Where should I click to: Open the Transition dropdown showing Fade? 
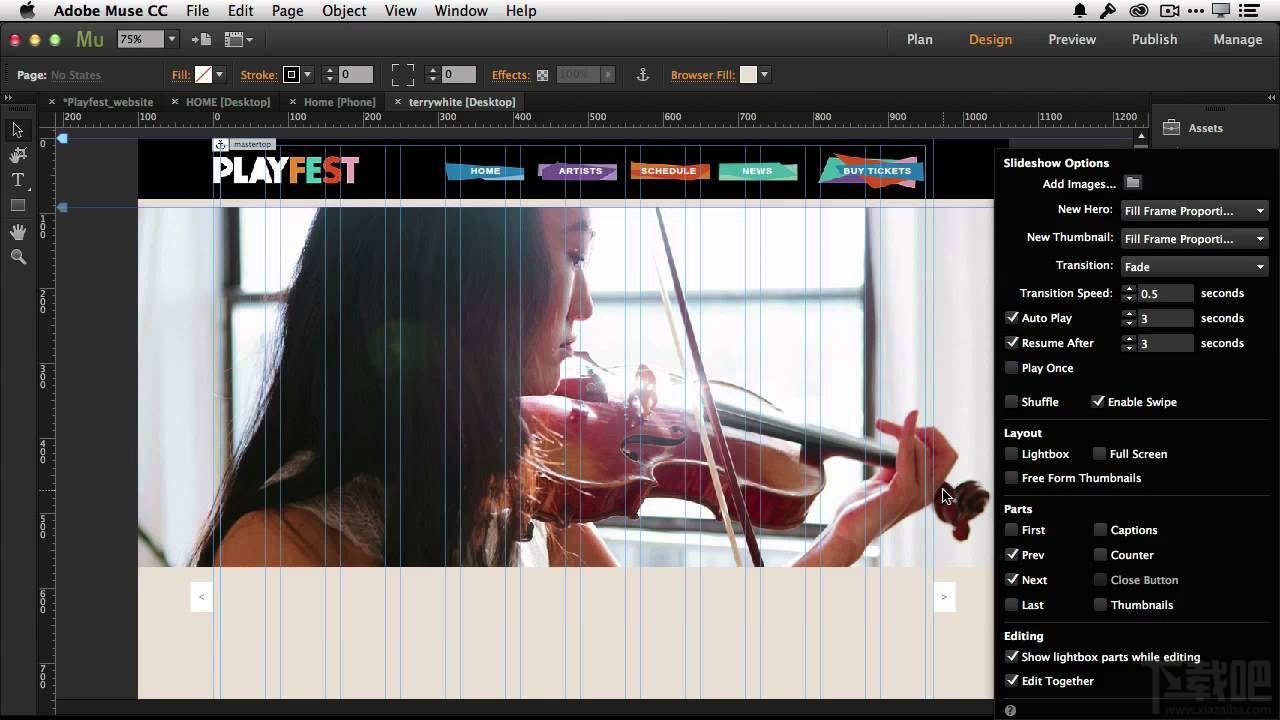coord(1194,266)
